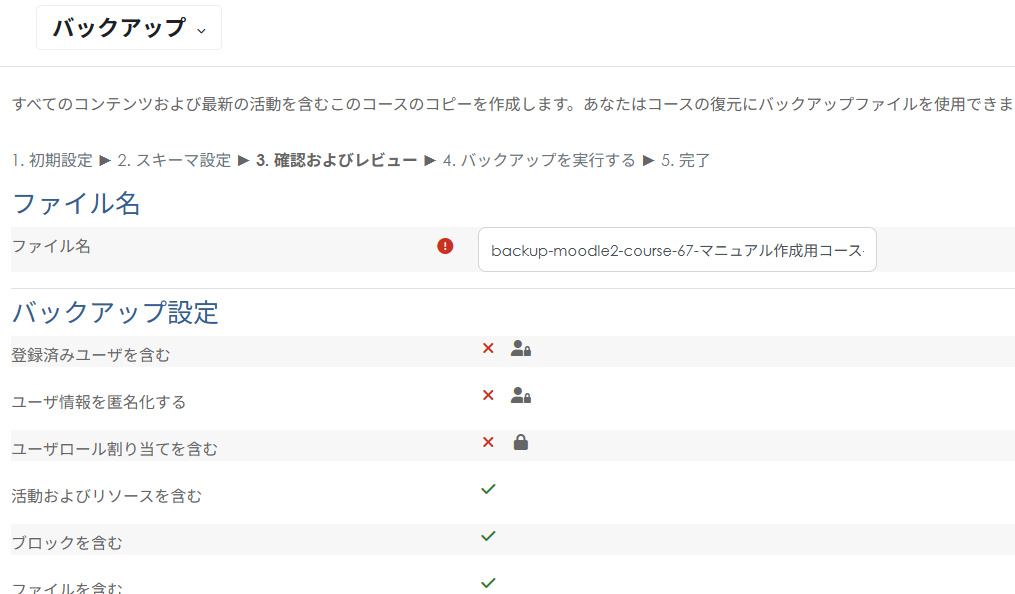Click green checkmark for ブロックを含む
Screen dimensions: 1015x594
pos(488,536)
